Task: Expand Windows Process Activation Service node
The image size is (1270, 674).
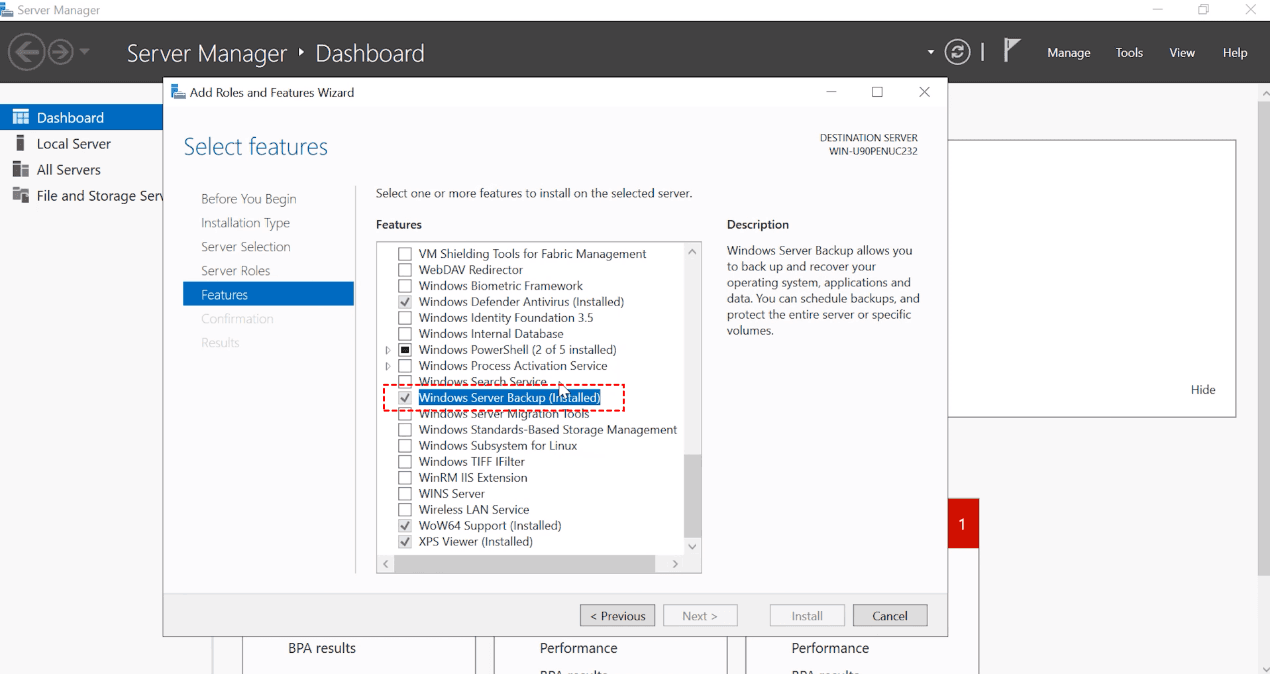Action: [x=388, y=366]
